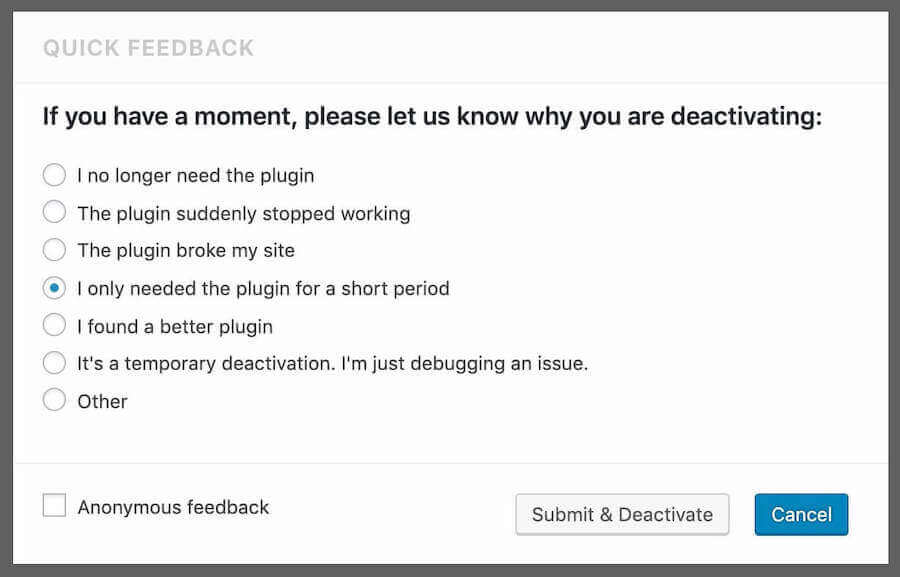Screen dimensions: 900x577
Task: Click the "Anonymous feedback" label text
Action: point(173,508)
